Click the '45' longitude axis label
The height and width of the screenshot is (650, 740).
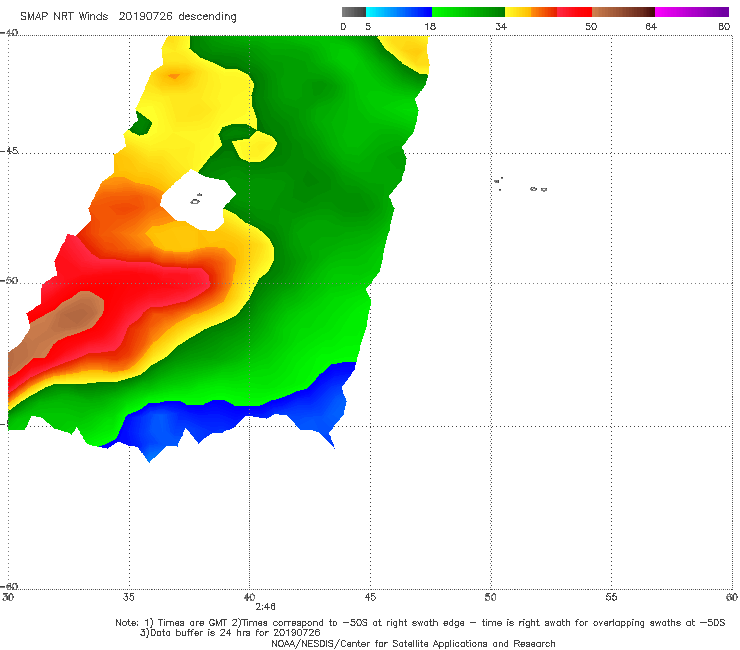click(x=370, y=597)
